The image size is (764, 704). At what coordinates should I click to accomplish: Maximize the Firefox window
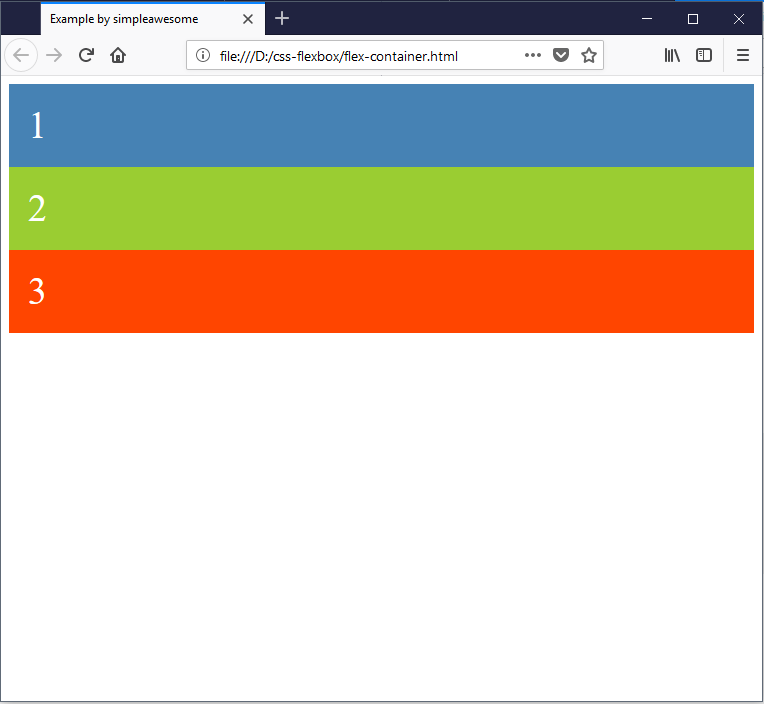click(x=692, y=19)
